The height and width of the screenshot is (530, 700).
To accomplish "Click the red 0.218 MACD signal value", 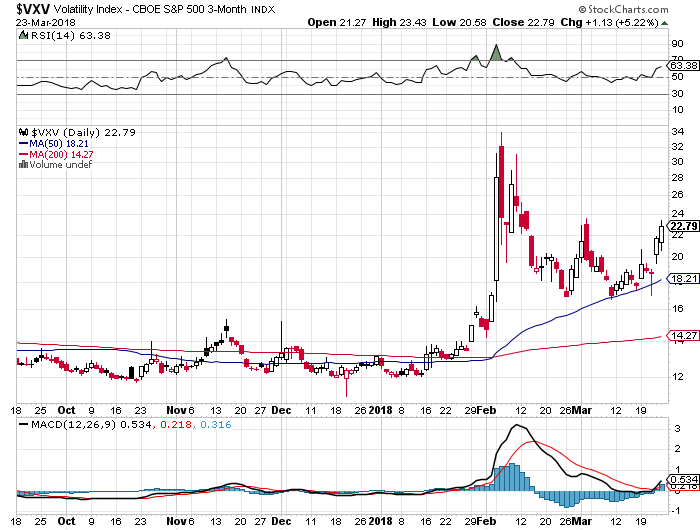I will pyautogui.click(x=175, y=425).
